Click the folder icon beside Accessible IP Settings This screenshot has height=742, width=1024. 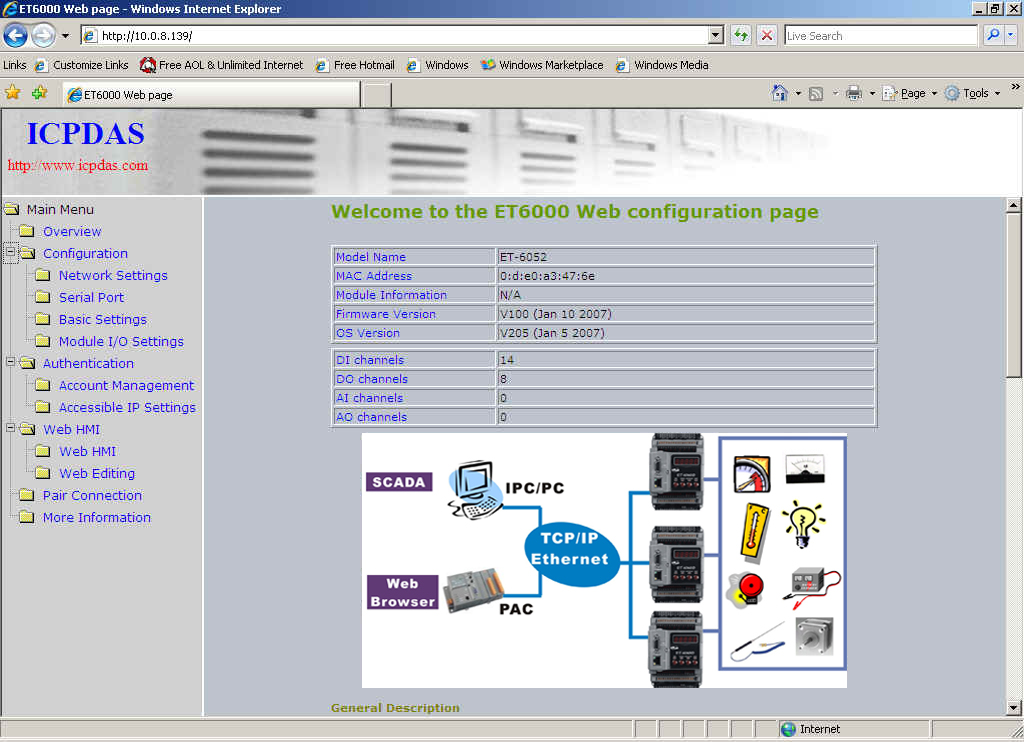coord(42,407)
